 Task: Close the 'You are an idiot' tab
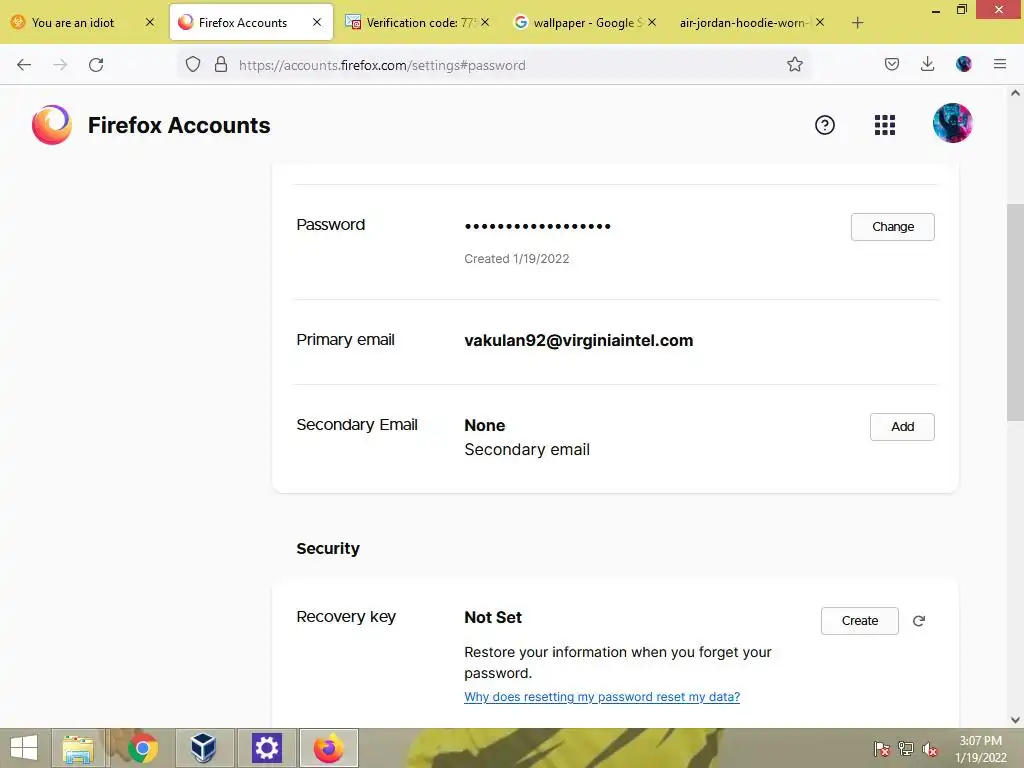(150, 22)
